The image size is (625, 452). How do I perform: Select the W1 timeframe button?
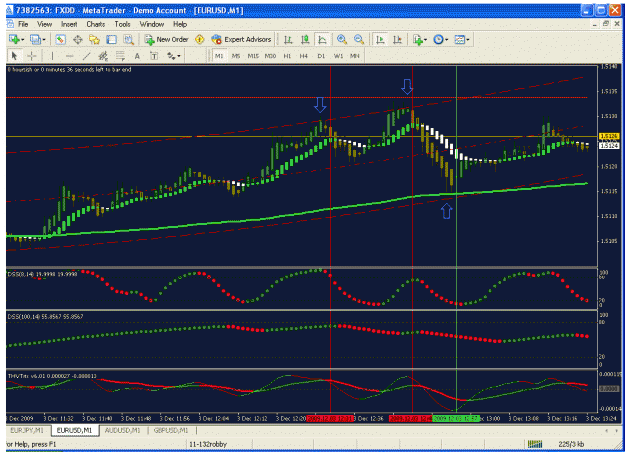[x=338, y=56]
